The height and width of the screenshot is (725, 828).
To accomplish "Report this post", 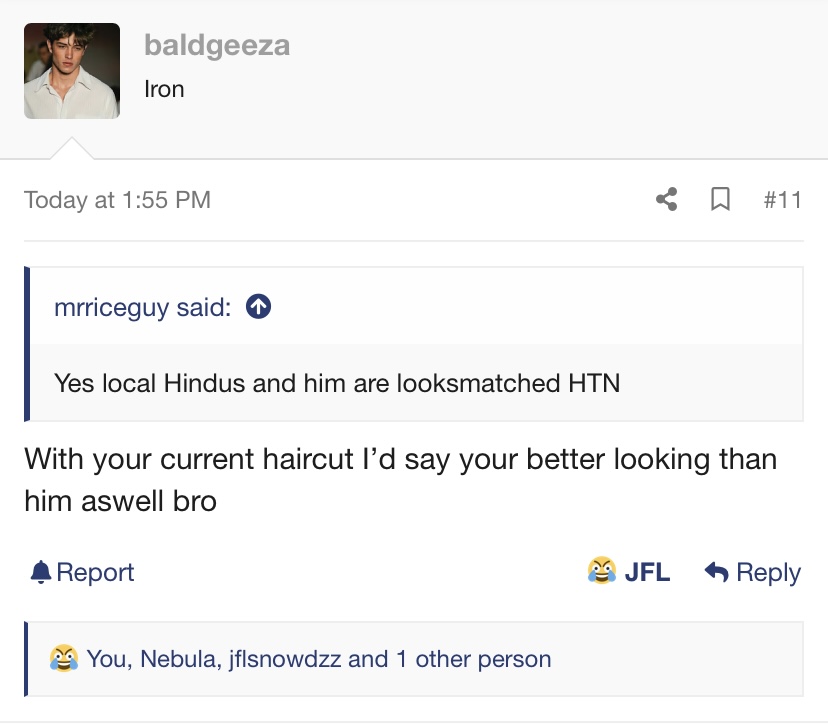I will point(95,572).
